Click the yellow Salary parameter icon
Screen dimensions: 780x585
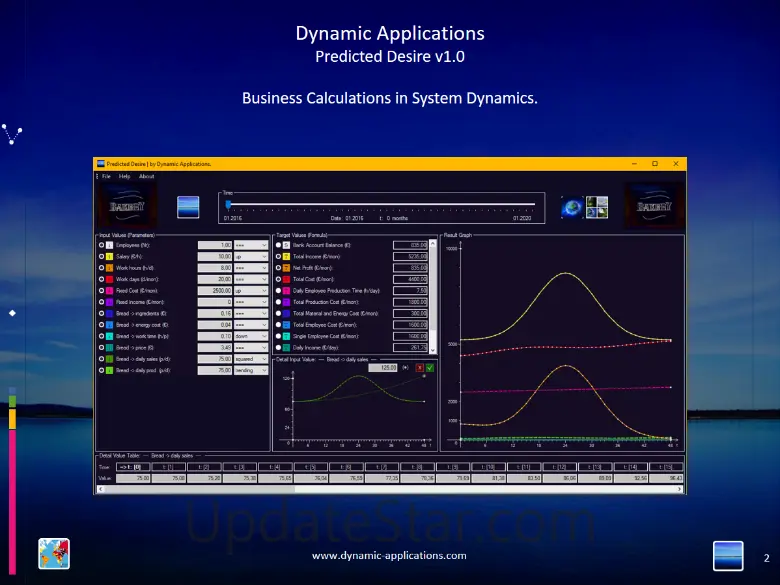coord(111,256)
